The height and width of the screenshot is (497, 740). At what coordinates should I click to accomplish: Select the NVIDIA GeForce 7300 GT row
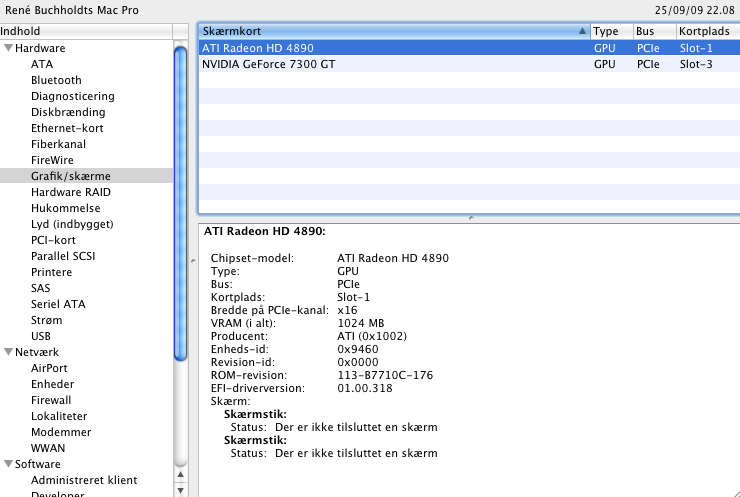click(469, 64)
